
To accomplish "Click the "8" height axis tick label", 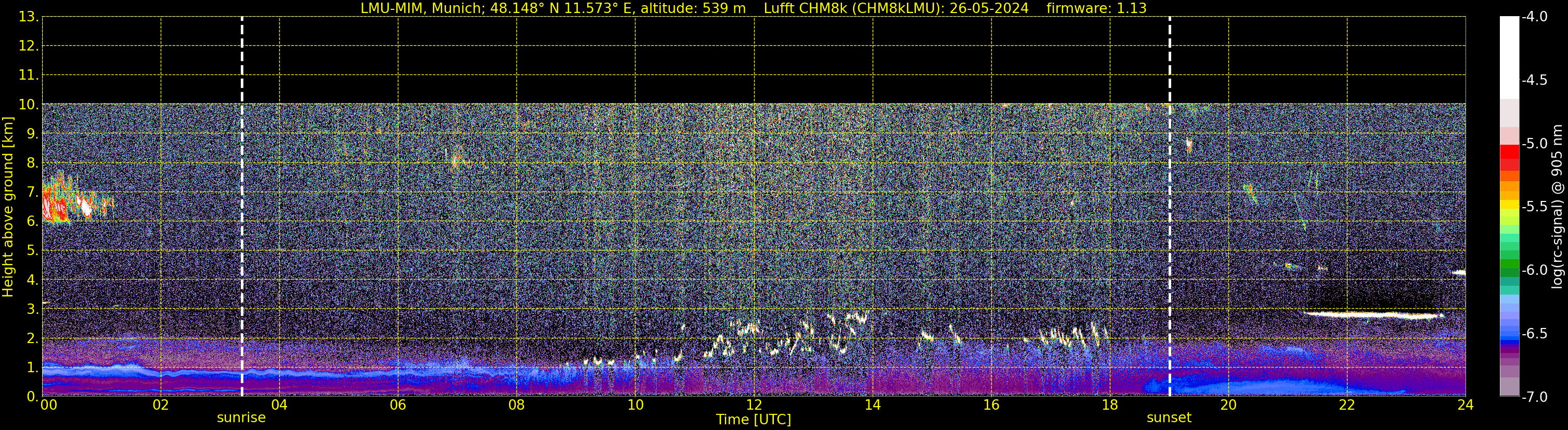I will [x=32, y=163].
